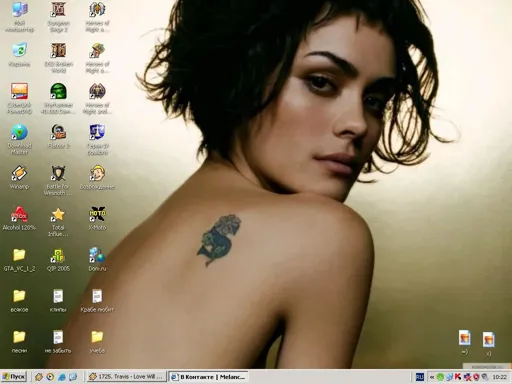
Task: Select the Крабе любит text file
Action: 97,300
